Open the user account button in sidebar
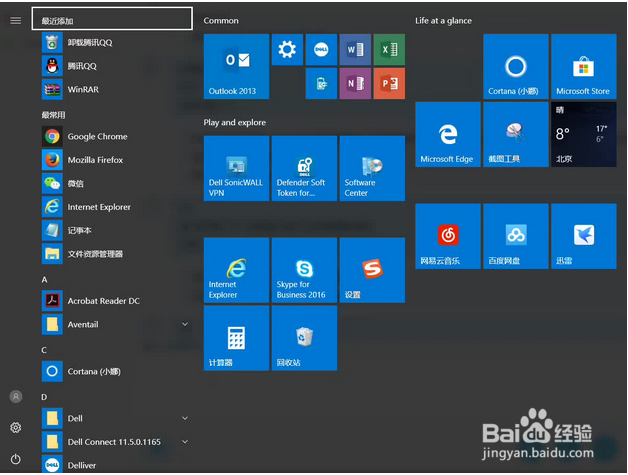Viewport: 628px width, 475px height. (16, 397)
